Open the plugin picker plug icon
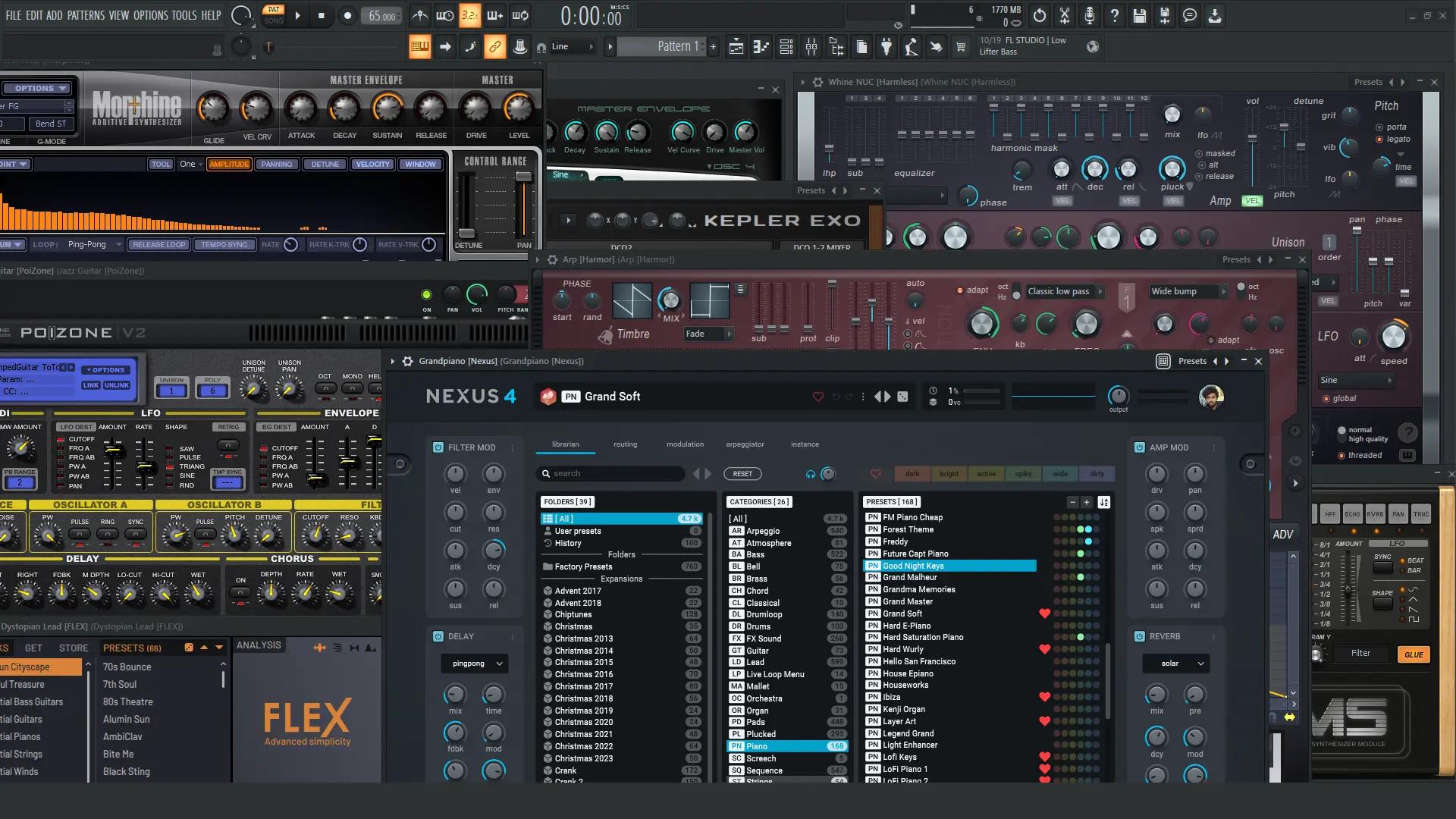1456x819 pixels. [x=886, y=47]
